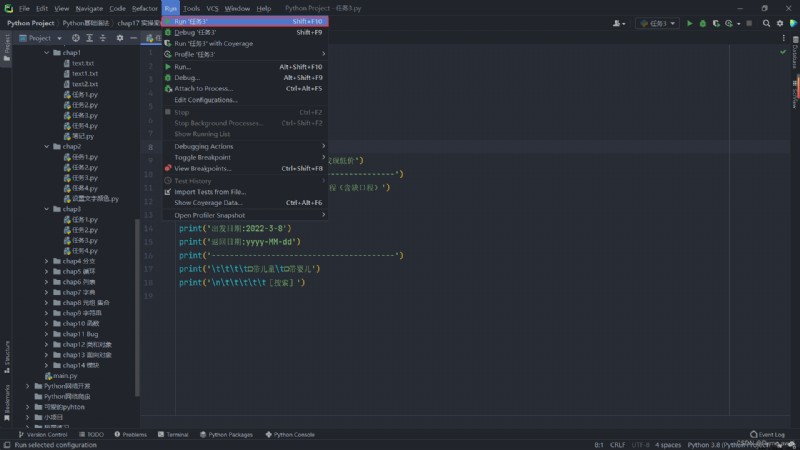Open Search Everywhere magnifier icon

point(766,23)
